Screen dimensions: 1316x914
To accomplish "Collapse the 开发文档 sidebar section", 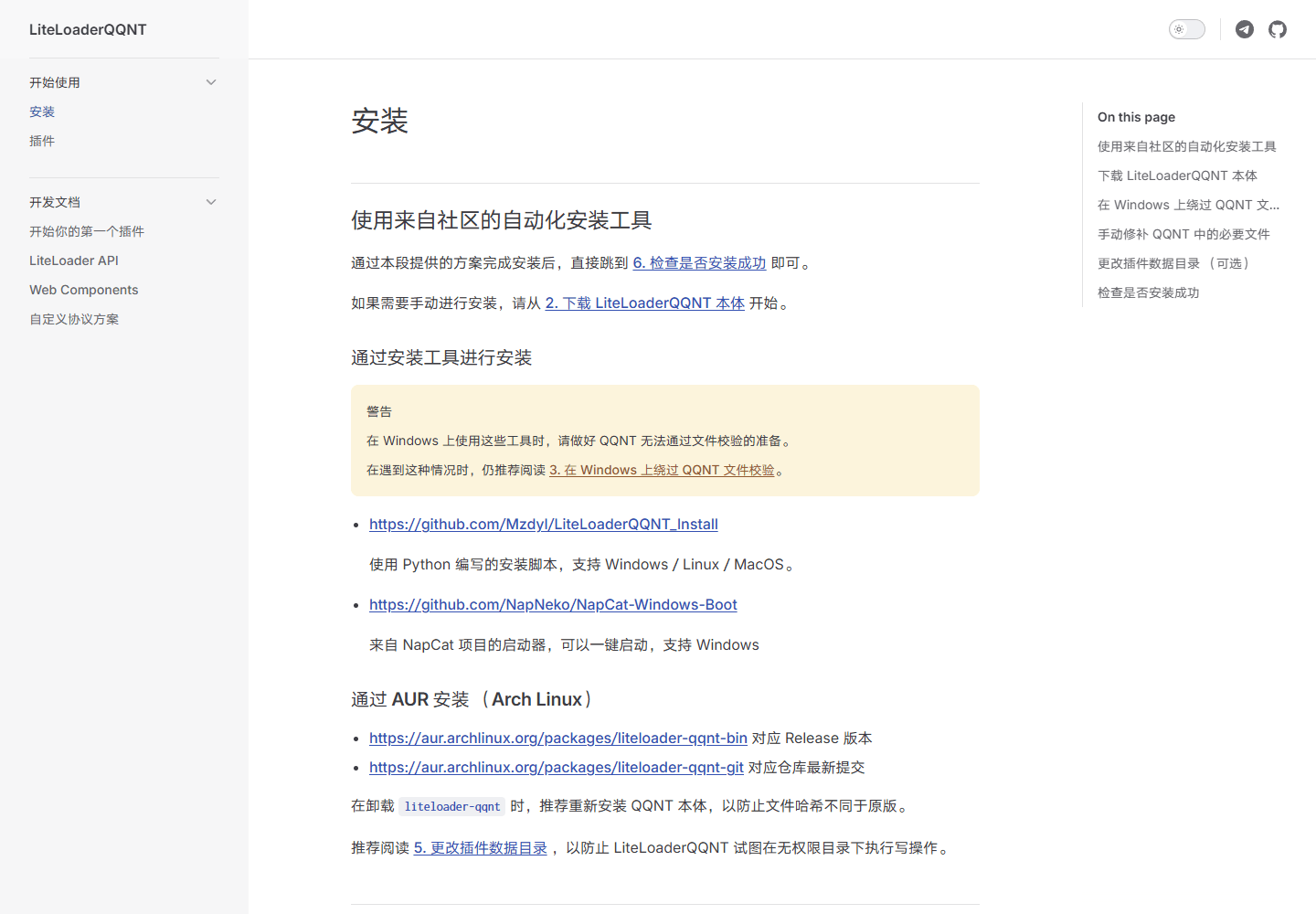I will coord(211,202).
